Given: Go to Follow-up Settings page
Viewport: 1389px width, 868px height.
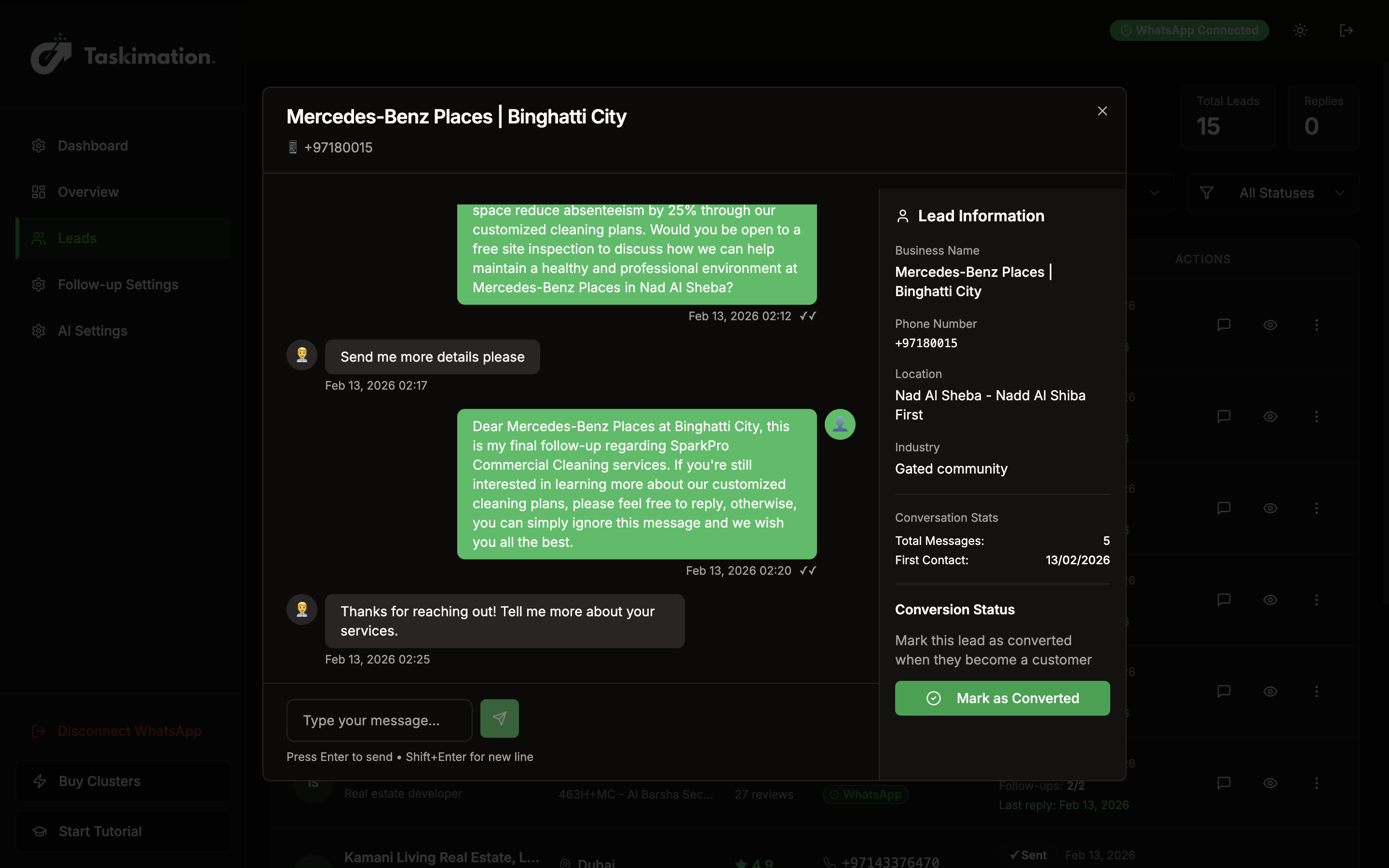Looking at the screenshot, I should pos(118,285).
